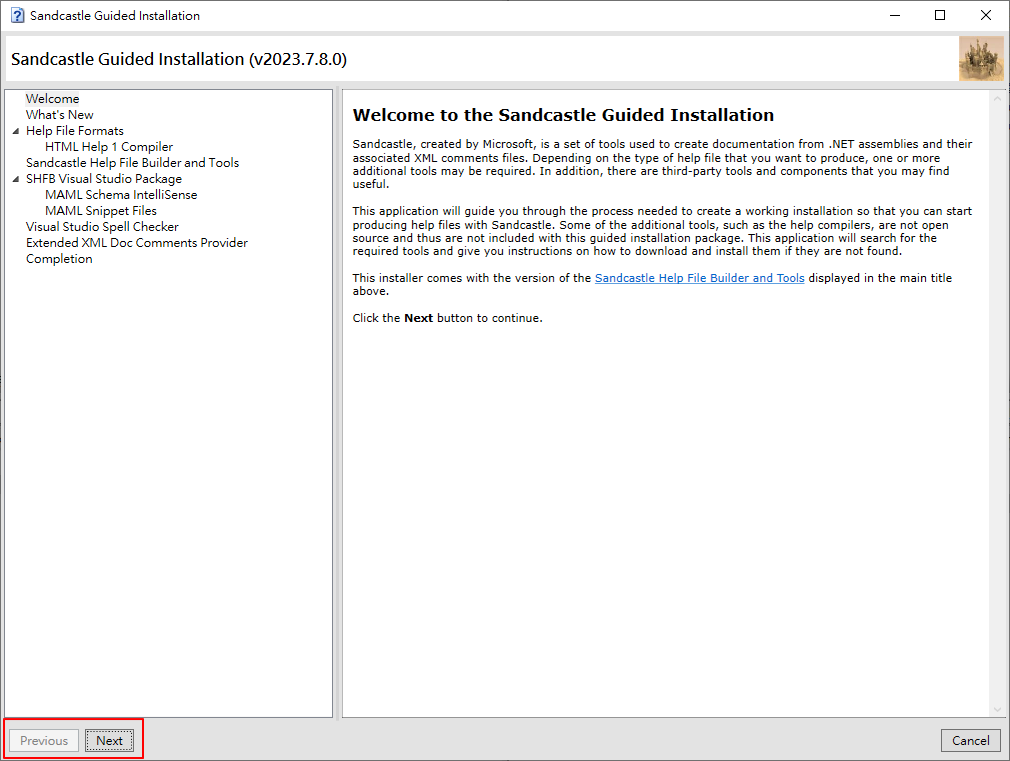Click the 'Click the Next button to continue.' text

click(x=447, y=318)
